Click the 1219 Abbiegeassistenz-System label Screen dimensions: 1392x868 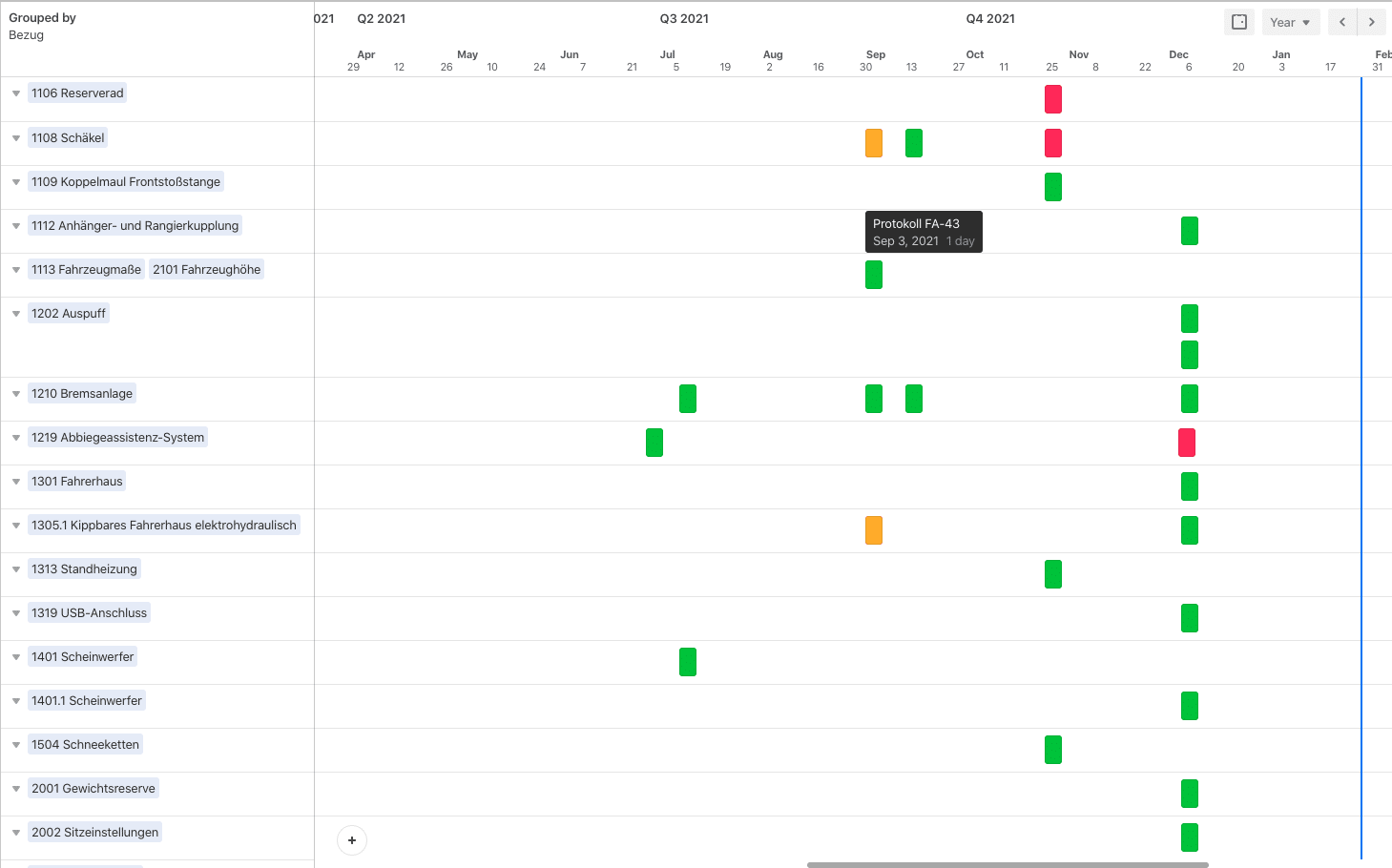point(117,438)
